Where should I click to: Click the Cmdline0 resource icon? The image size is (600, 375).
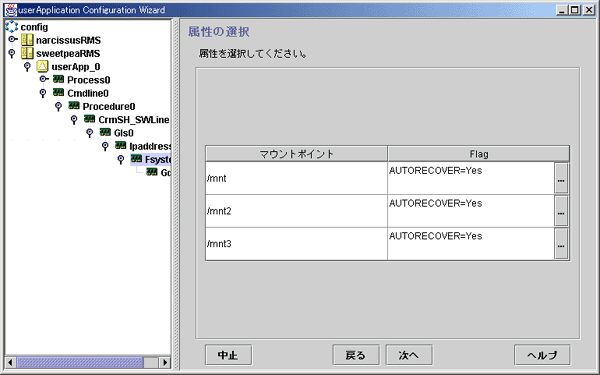(x=58, y=92)
